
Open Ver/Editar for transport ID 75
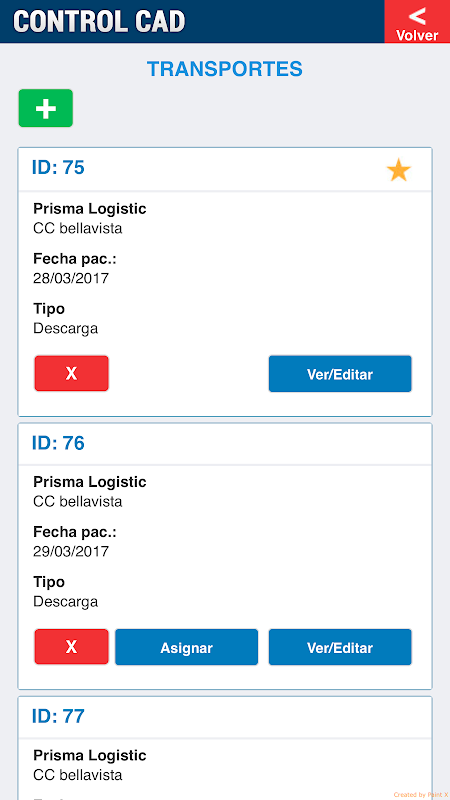point(340,374)
